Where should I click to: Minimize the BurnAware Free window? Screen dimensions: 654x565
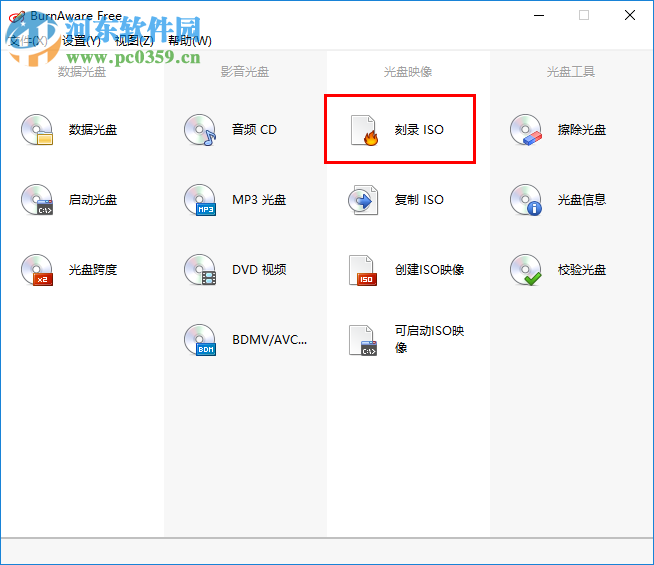pyautogui.click(x=539, y=15)
